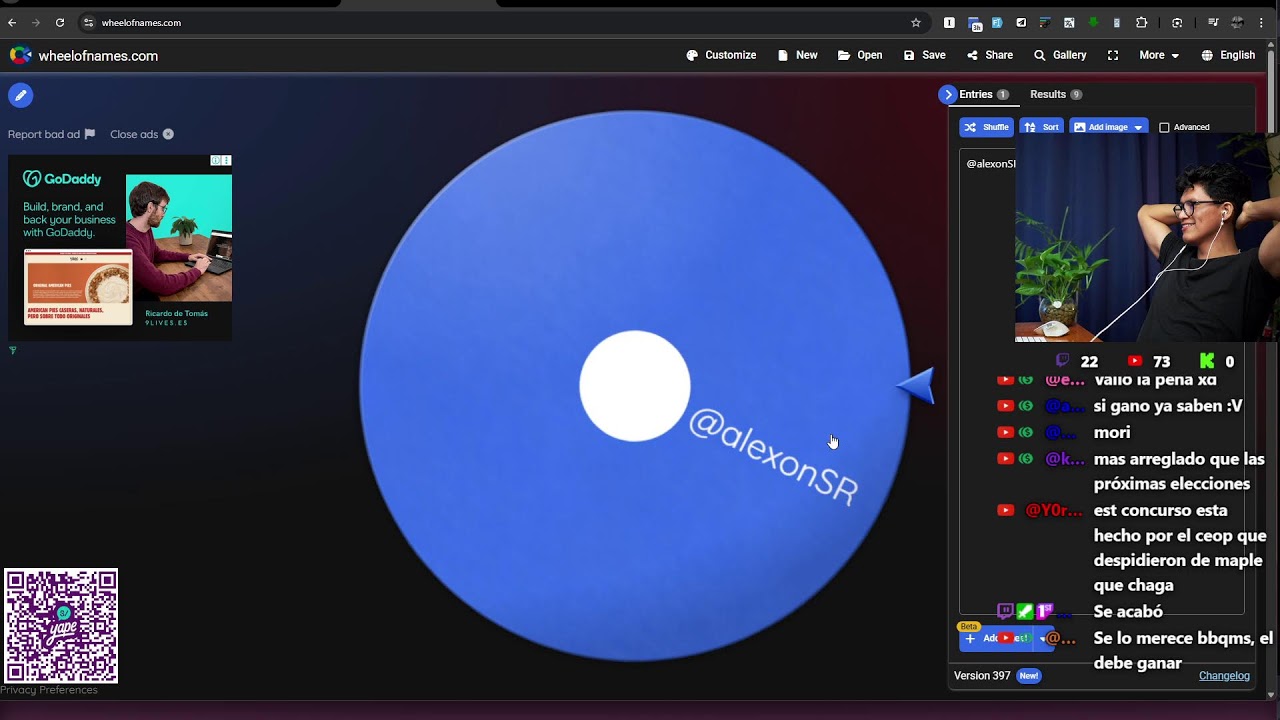
Task: Switch to the Entries tab
Action: [x=984, y=94]
